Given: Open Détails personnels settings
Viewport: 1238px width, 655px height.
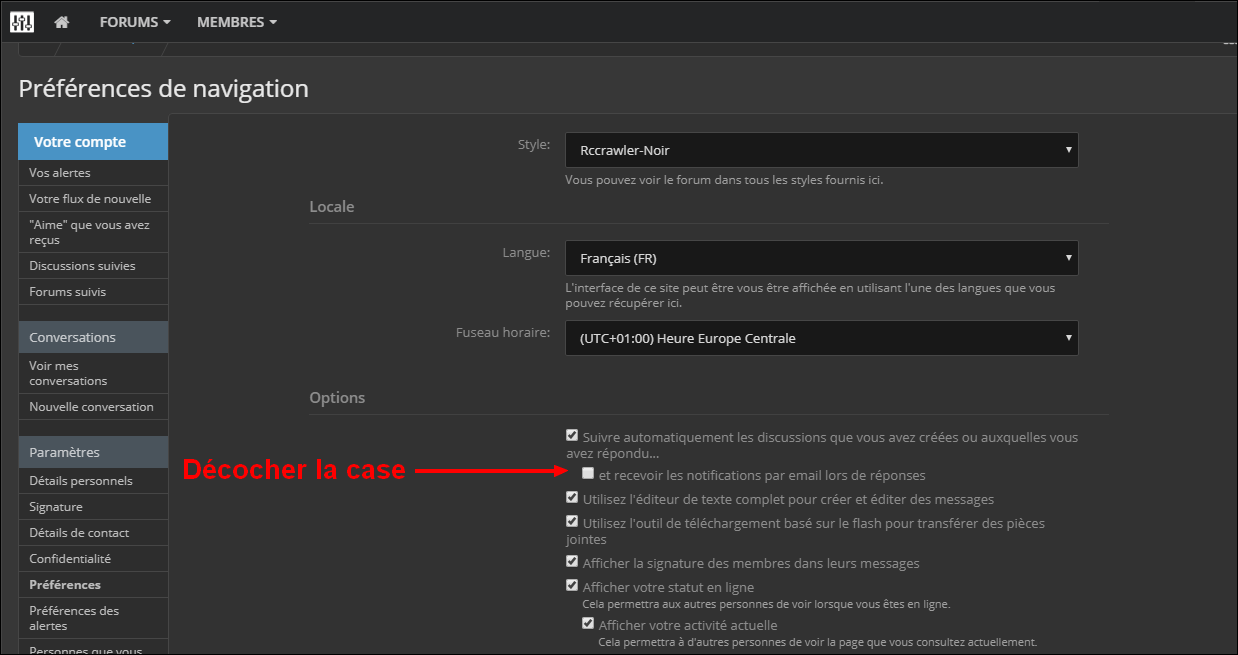Looking at the screenshot, I should pyautogui.click(x=81, y=481).
